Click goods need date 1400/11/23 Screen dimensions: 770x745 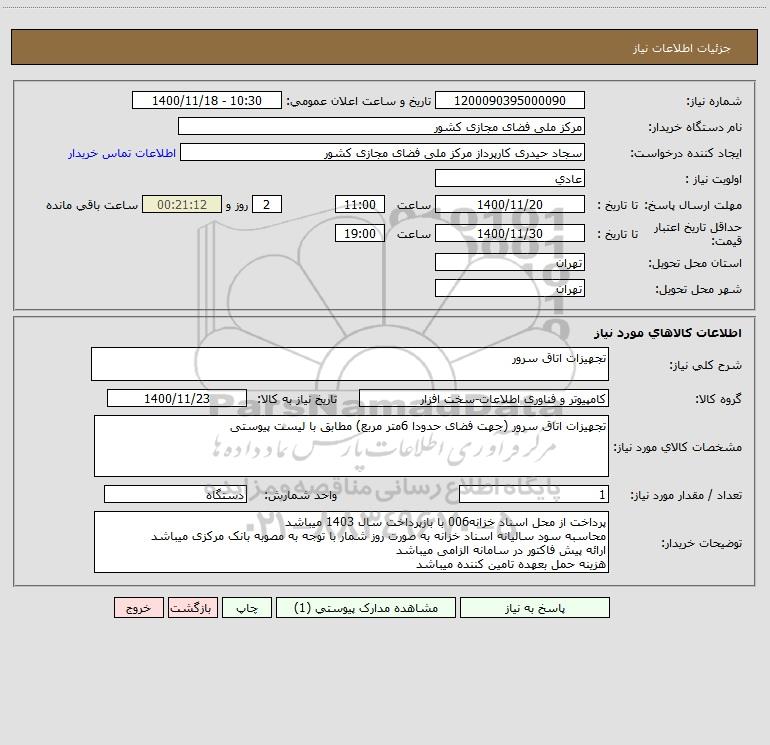(x=177, y=398)
